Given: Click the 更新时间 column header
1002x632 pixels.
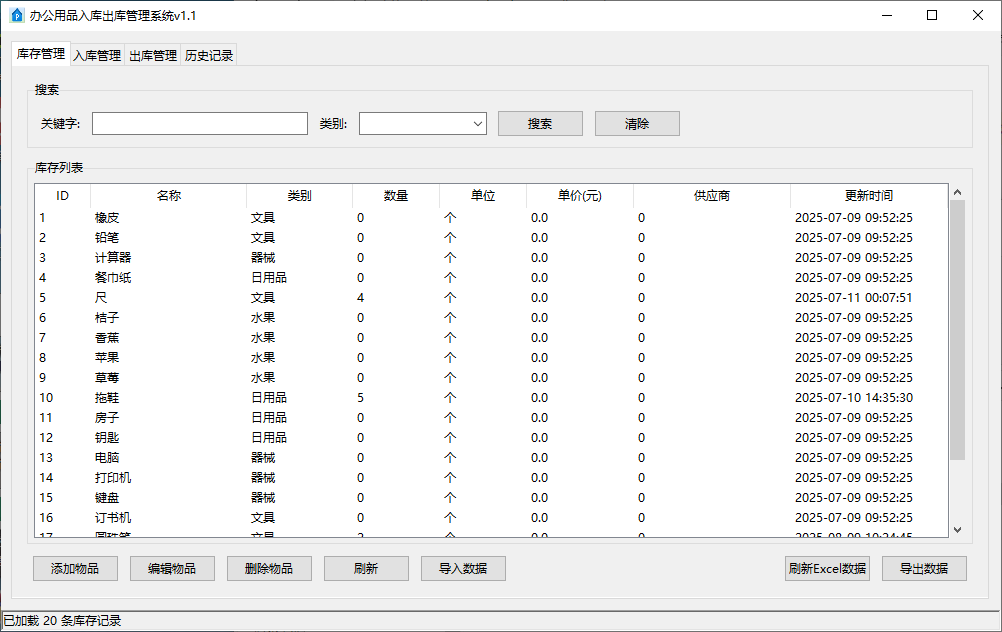Looking at the screenshot, I should 868,196.
